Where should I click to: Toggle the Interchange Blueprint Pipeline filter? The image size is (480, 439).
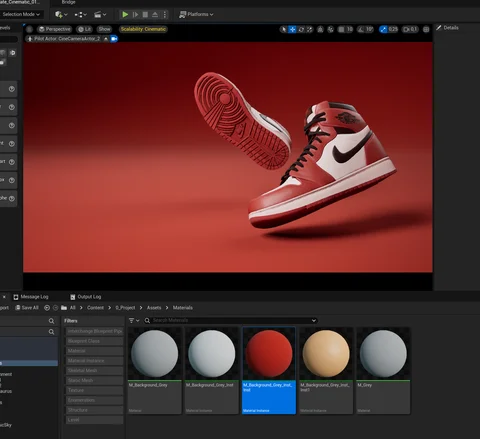94,331
